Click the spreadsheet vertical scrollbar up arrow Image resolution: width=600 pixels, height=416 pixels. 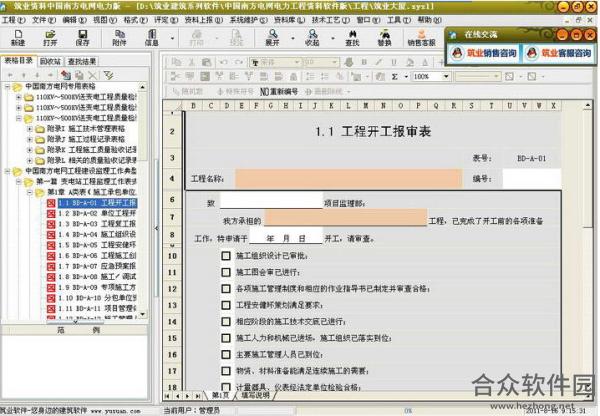click(588, 105)
